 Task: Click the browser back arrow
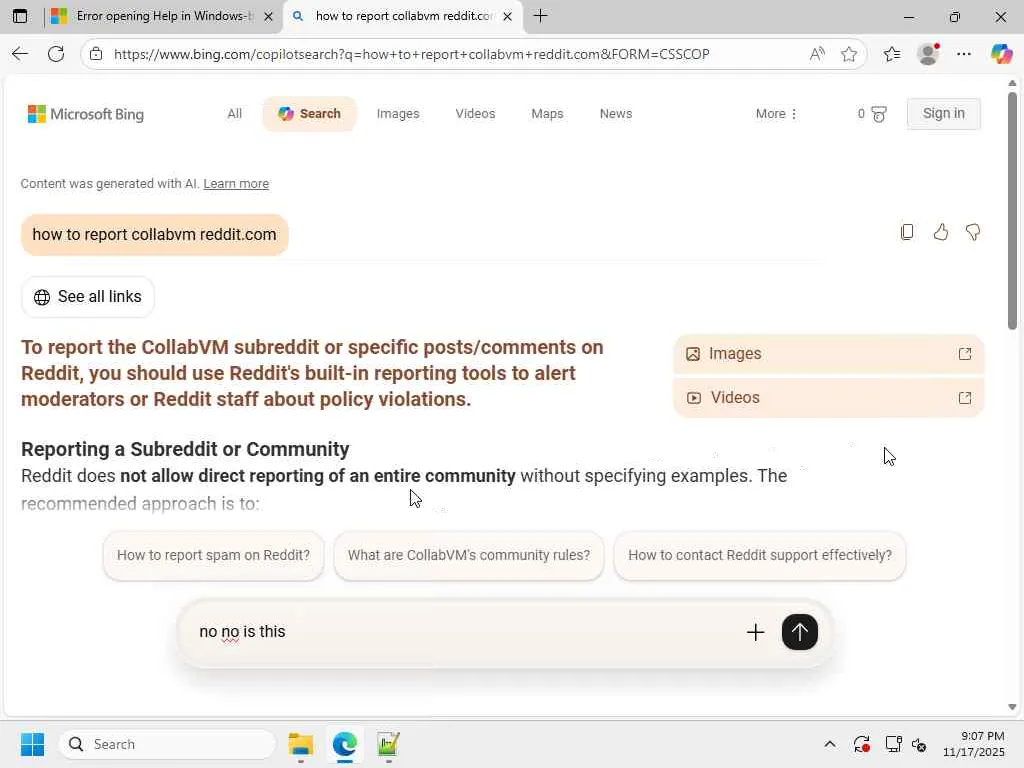(x=20, y=54)
